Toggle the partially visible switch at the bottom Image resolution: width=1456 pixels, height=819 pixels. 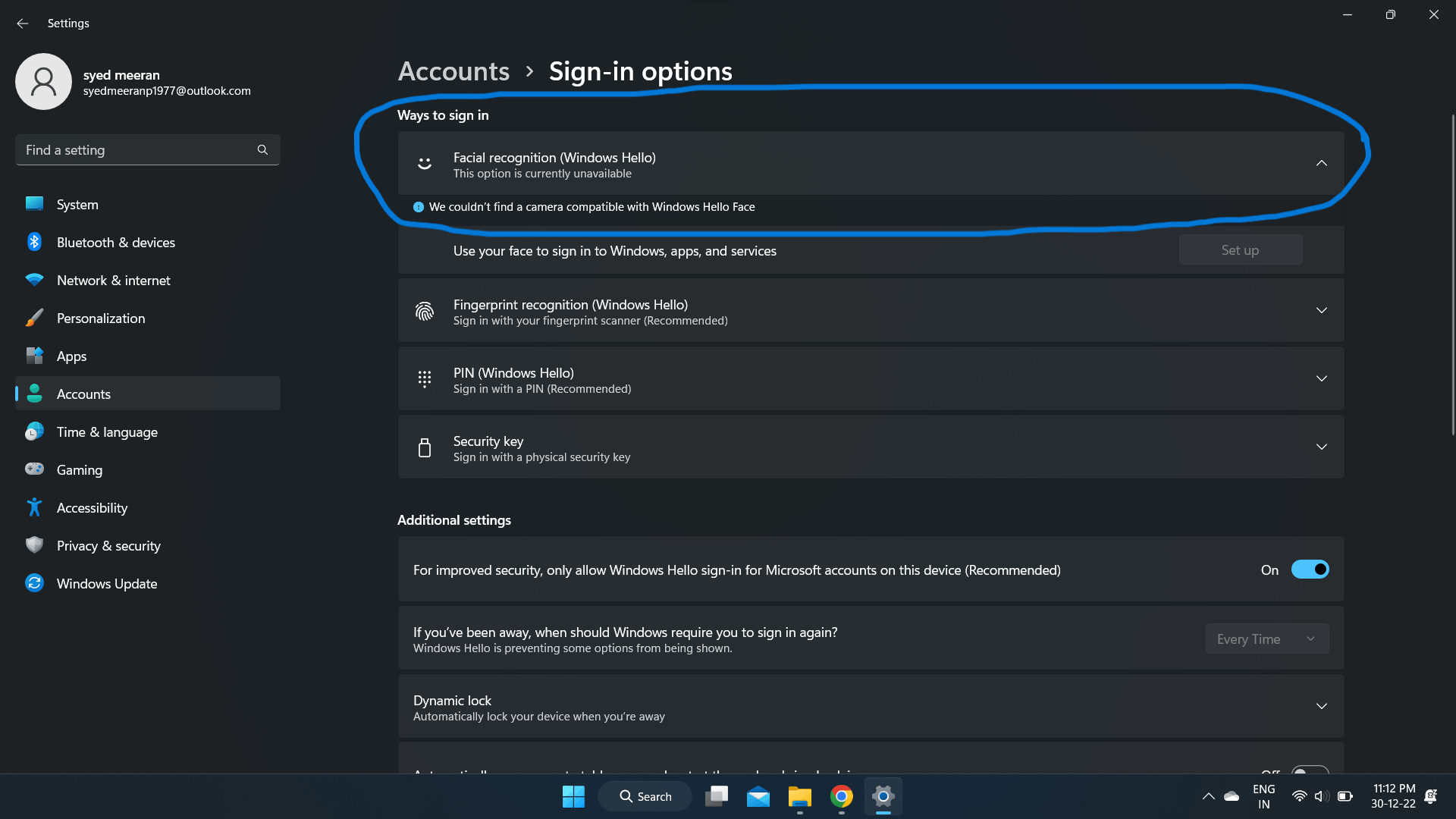(1310, 770)
